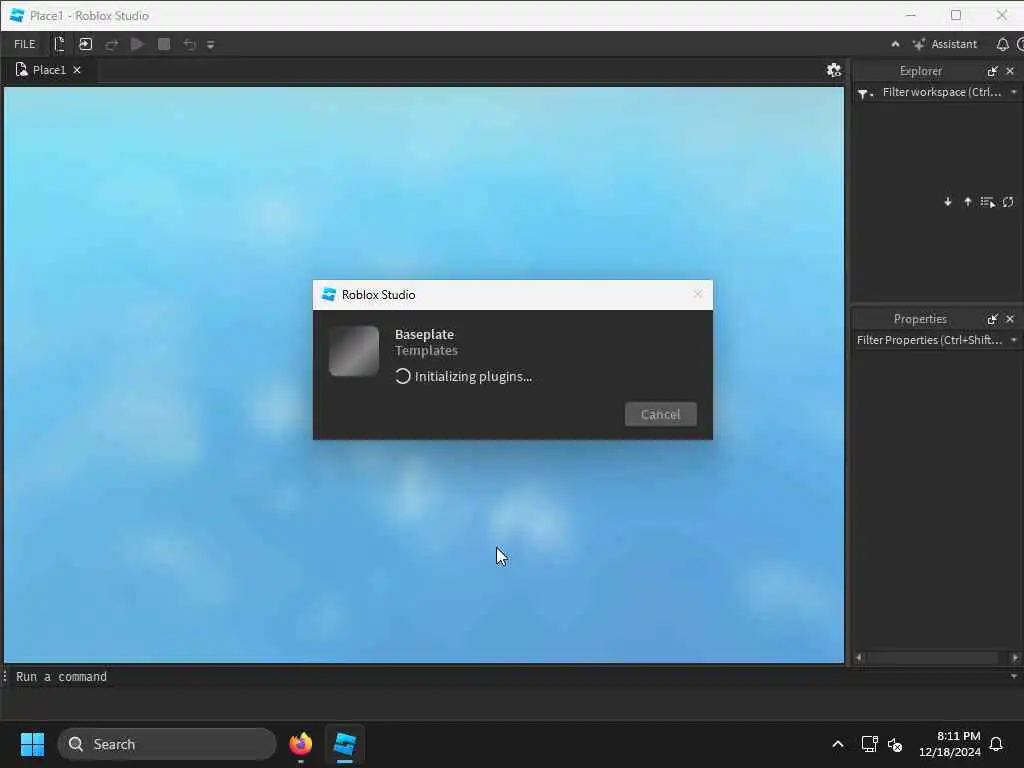1024x768 pixels.
Task: Click the select list icon in Explorer
Action: point(987,202)
